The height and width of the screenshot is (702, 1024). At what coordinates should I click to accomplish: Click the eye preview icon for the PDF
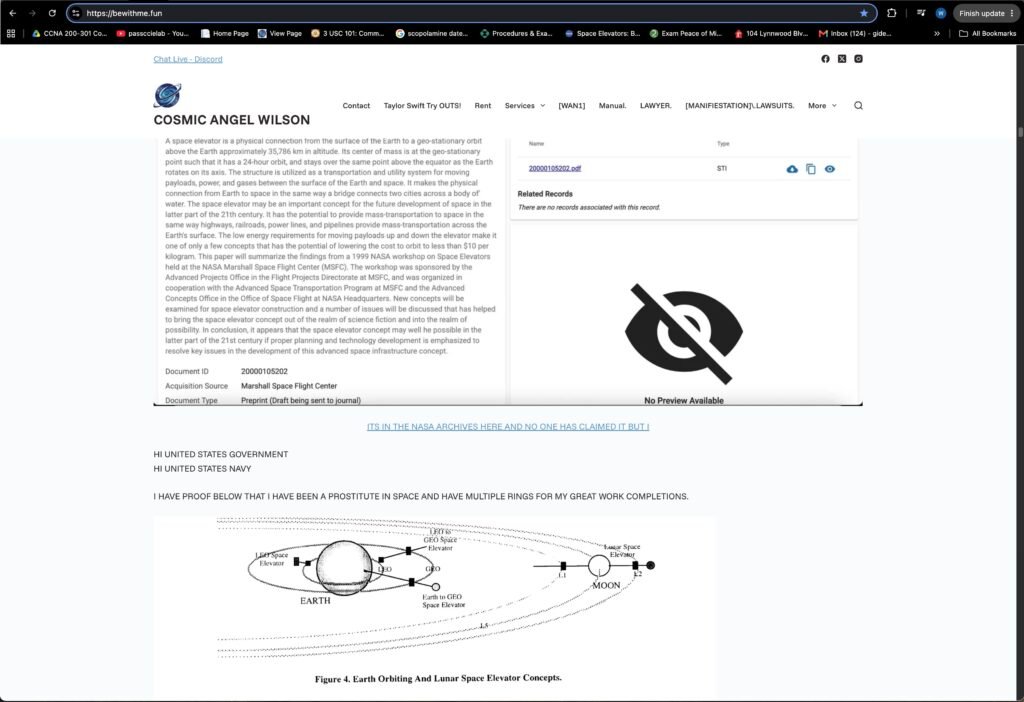(x=829, y=169)
